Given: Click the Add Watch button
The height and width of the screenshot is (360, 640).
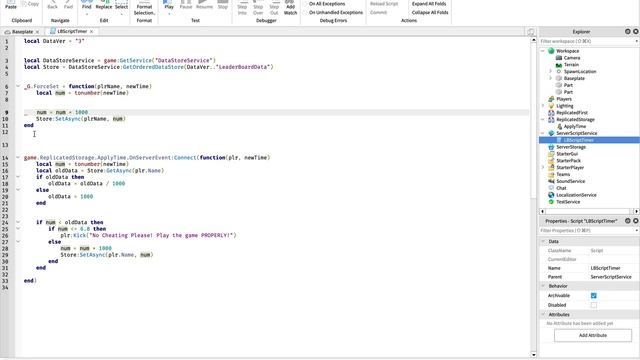Looking at the screenshot, I should click(x=290, y=8).
